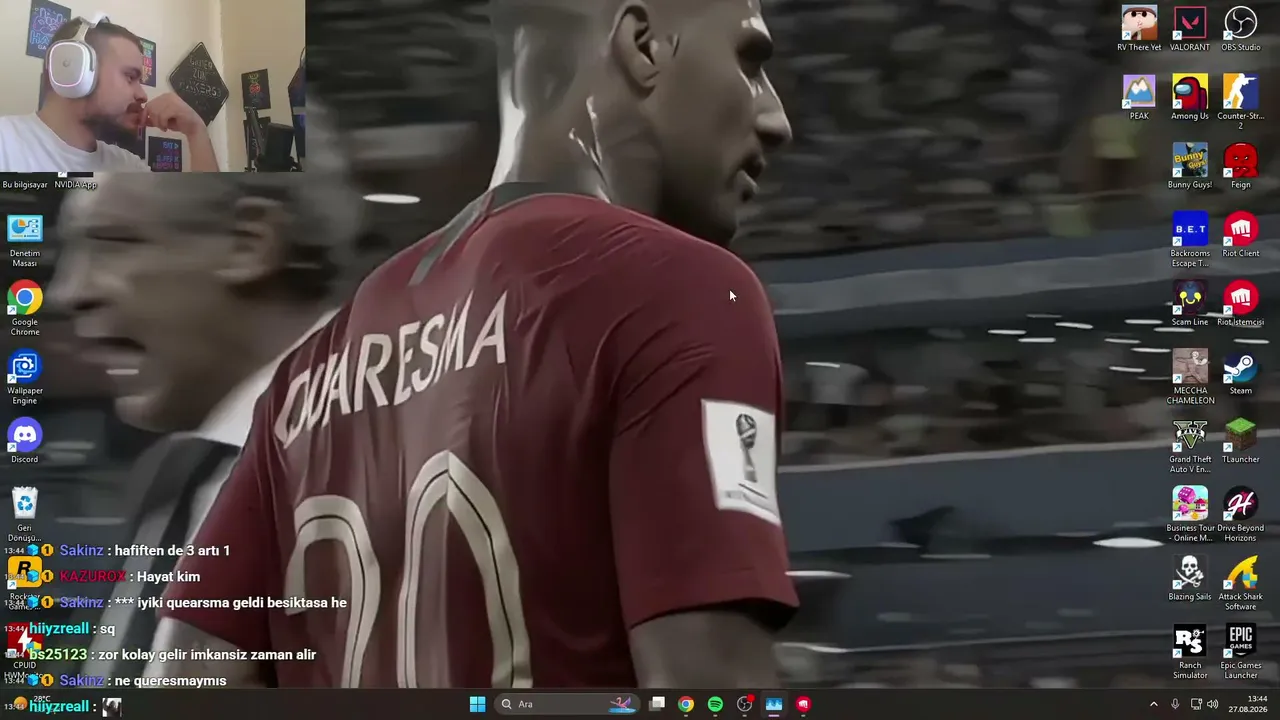Image resolution: width=1280 pixels, height=720 pixels.
Task: Open the RV There Yet desktop shortcut
Action: (1139, 28)
